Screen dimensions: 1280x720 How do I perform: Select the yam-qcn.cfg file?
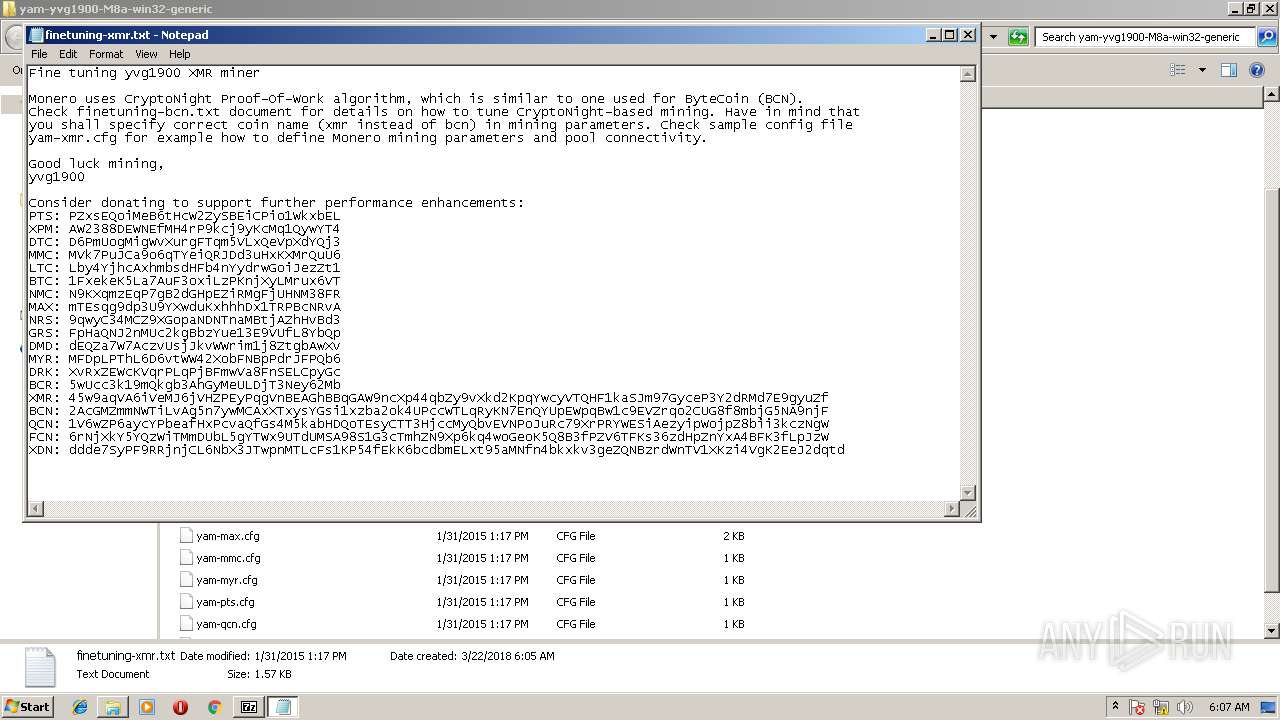pyautogui.click(x=227, y=624)
